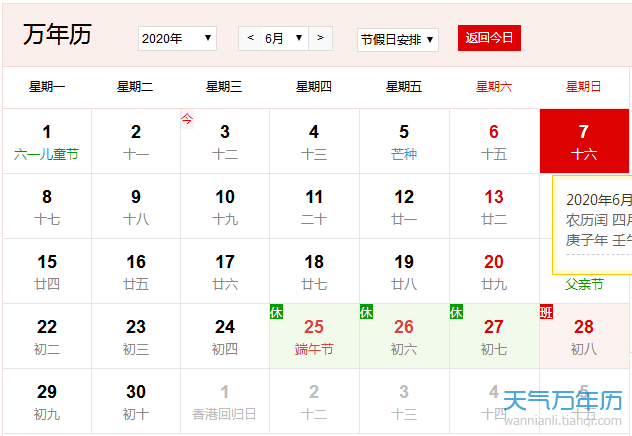
Task: Click the 星期三 column header
Action: (224, 87)
